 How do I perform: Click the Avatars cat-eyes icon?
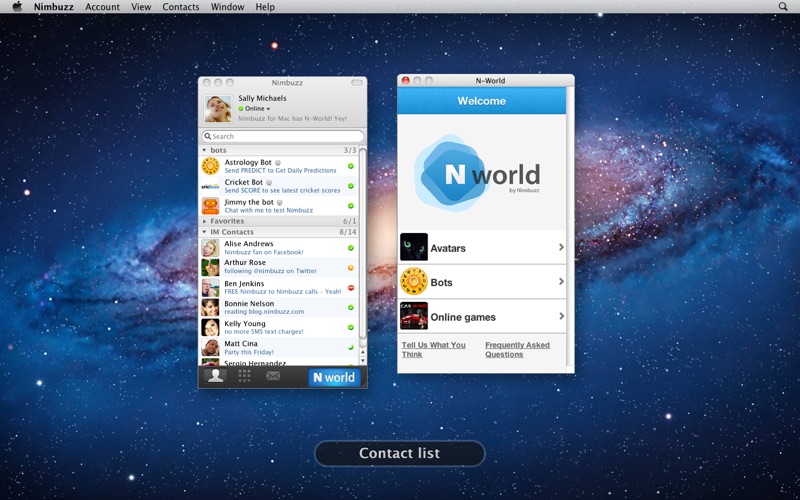pos(414,247)
